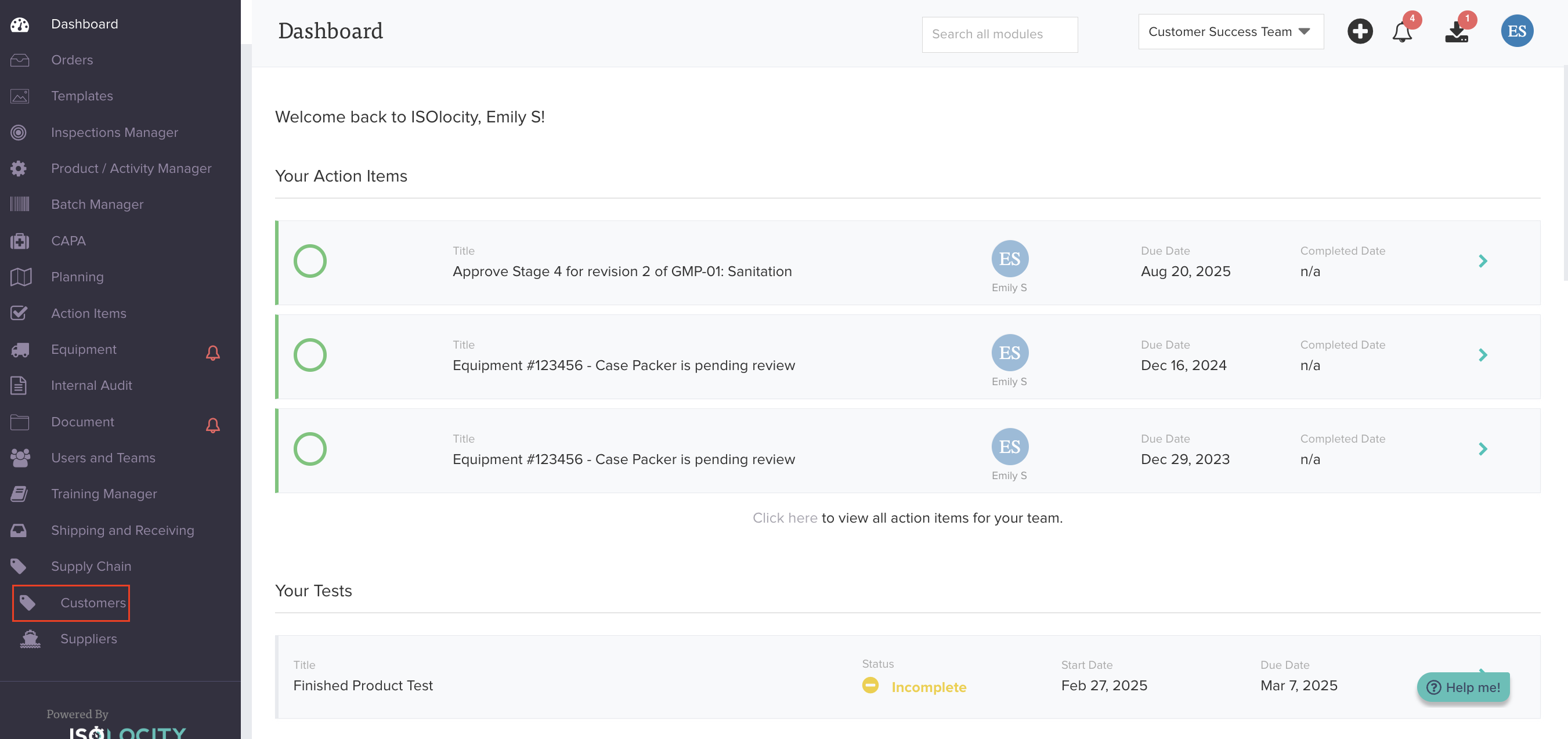Click the Document sidebar alert bell
Screen dimensions: 1568x739
click(212, 425)
